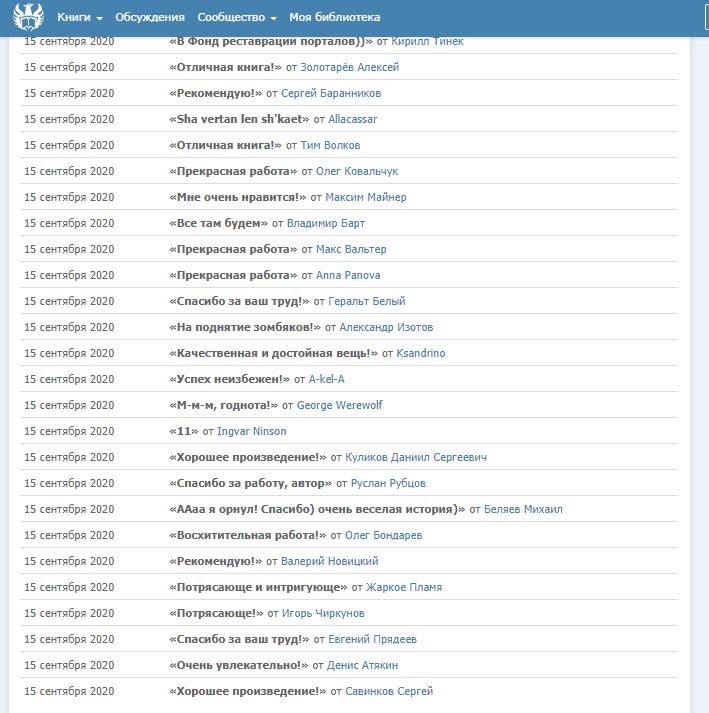Click the author link Сергей Баранников
This screenshot has width=709, height=713.
click(331, 93)
